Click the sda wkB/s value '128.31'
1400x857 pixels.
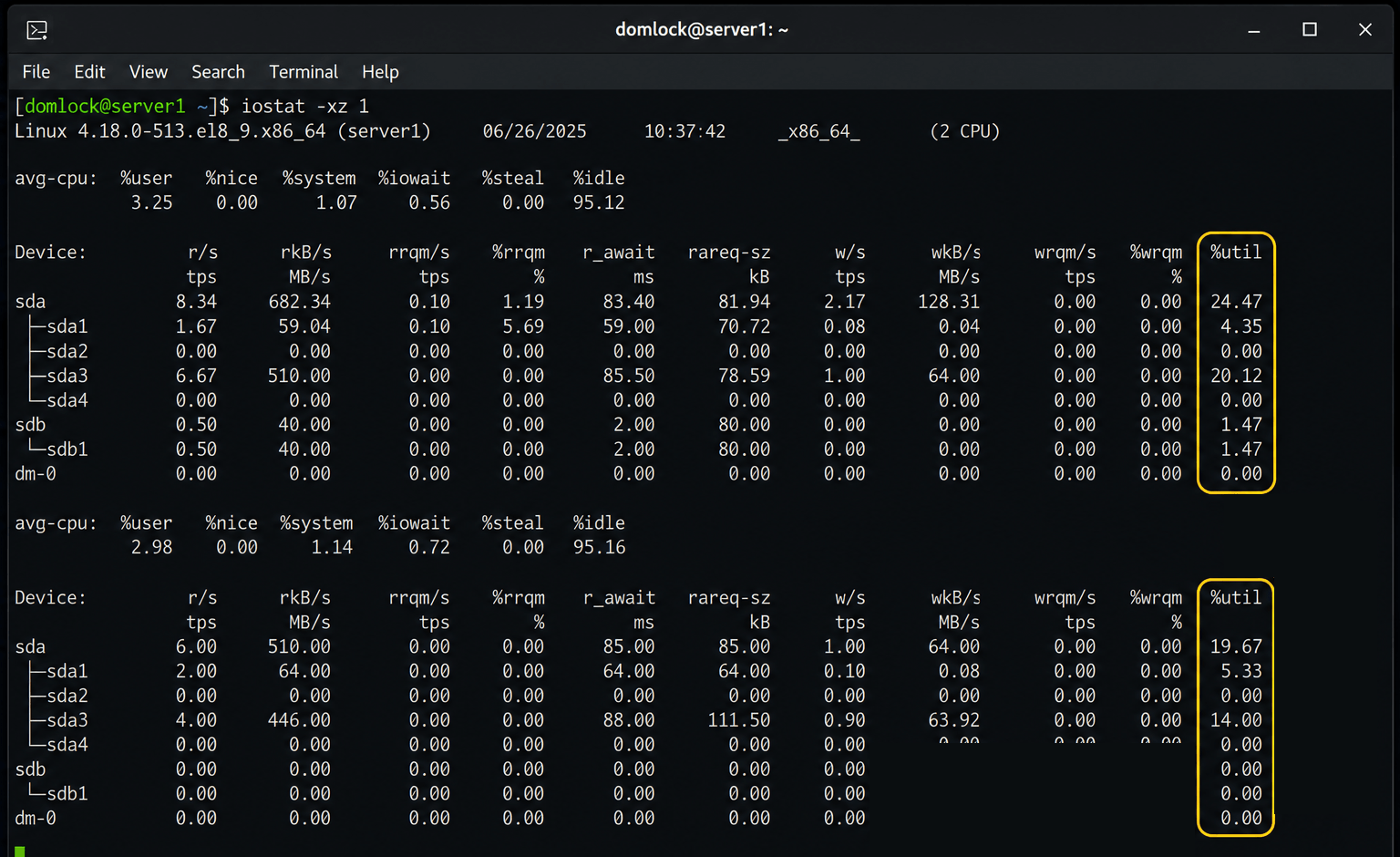point(949,302)
